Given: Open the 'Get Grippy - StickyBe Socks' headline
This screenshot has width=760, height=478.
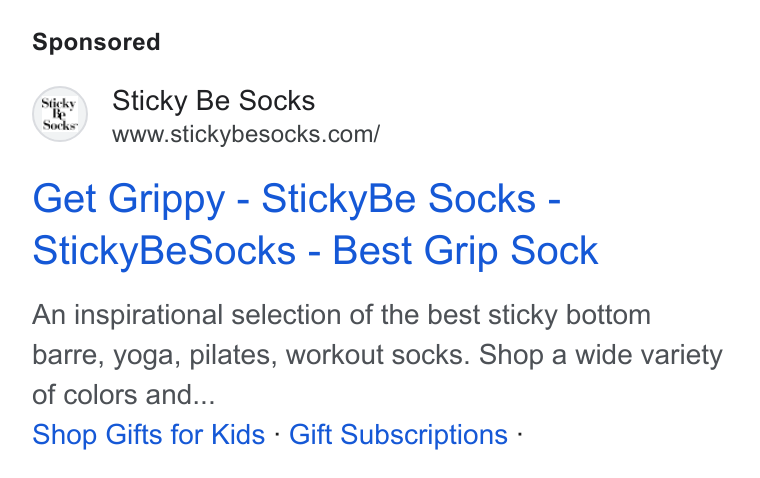Looking at the screenshot, I should tap(296, 199).
